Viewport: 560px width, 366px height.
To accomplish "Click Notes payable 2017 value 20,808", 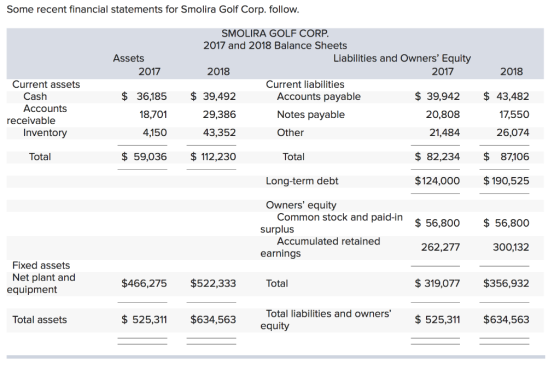I will pyautogui.click(x=443, y=115).
